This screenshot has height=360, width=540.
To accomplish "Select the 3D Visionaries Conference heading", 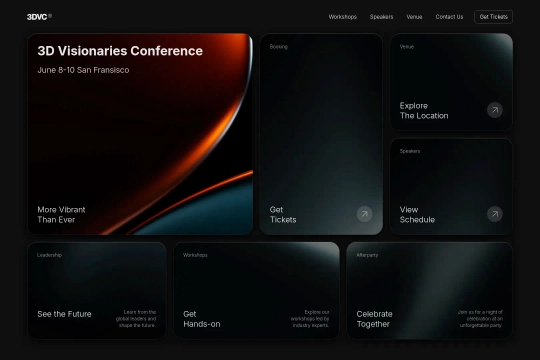I will 120,51.
